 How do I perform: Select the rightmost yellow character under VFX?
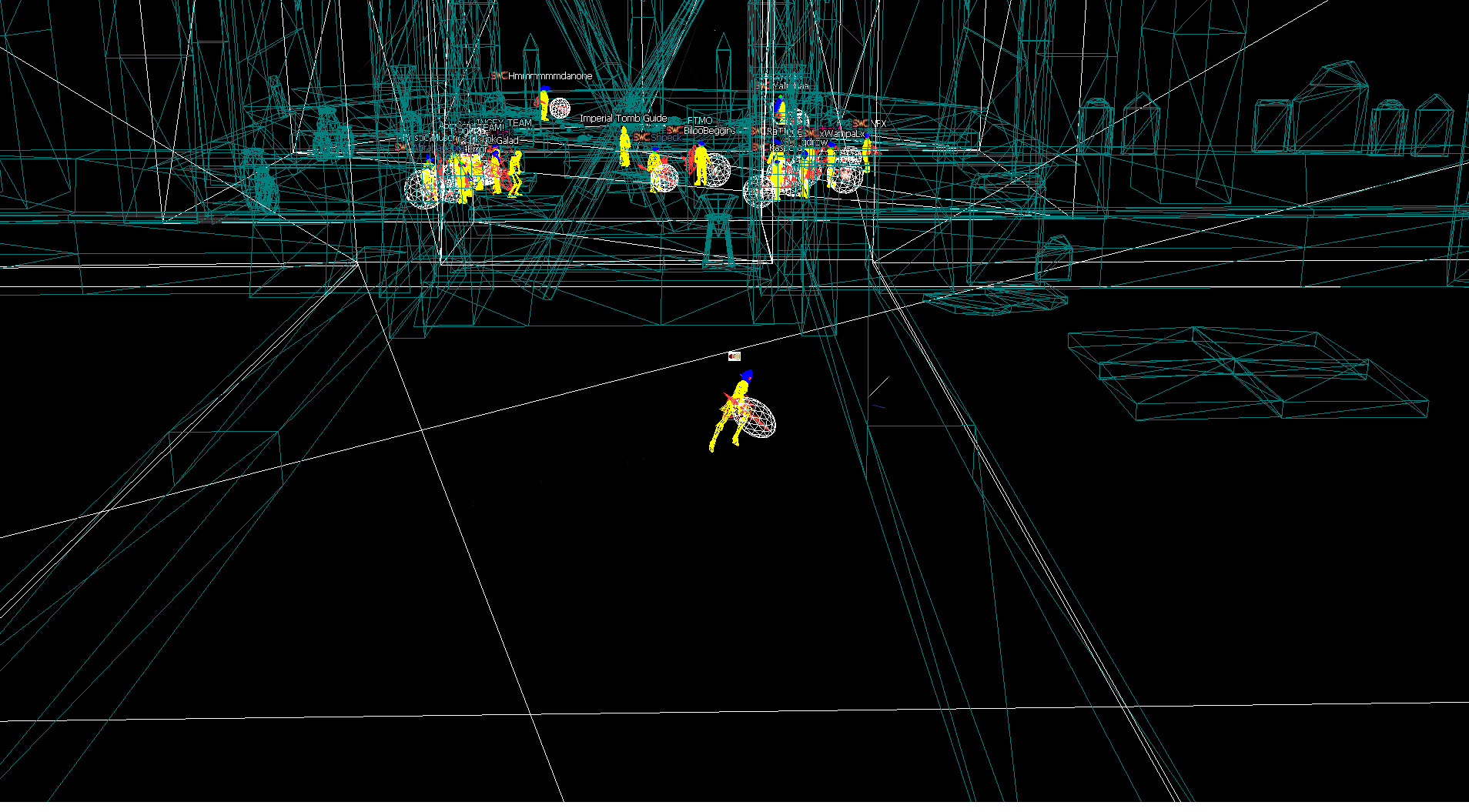coord(867,154)
